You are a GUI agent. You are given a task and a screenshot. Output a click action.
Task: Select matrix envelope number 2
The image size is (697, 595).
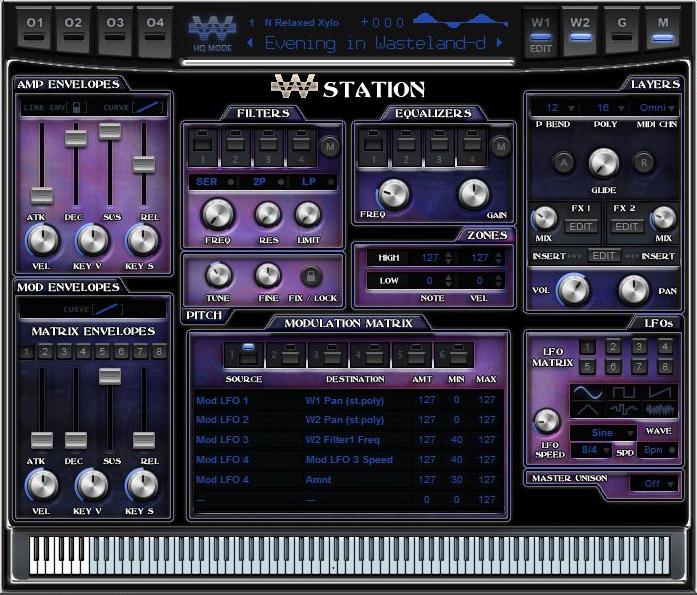(x=45, y=352)
